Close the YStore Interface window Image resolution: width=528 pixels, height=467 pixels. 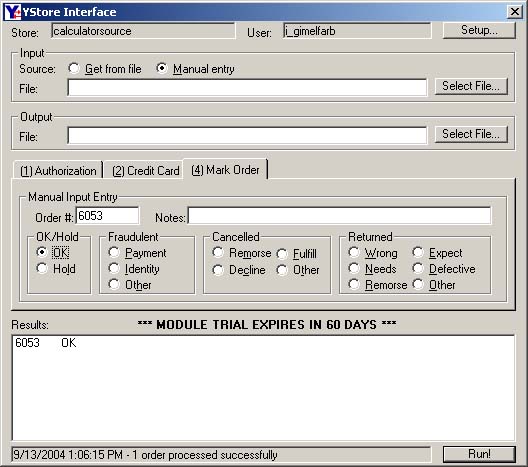click(x=515, y=12)
